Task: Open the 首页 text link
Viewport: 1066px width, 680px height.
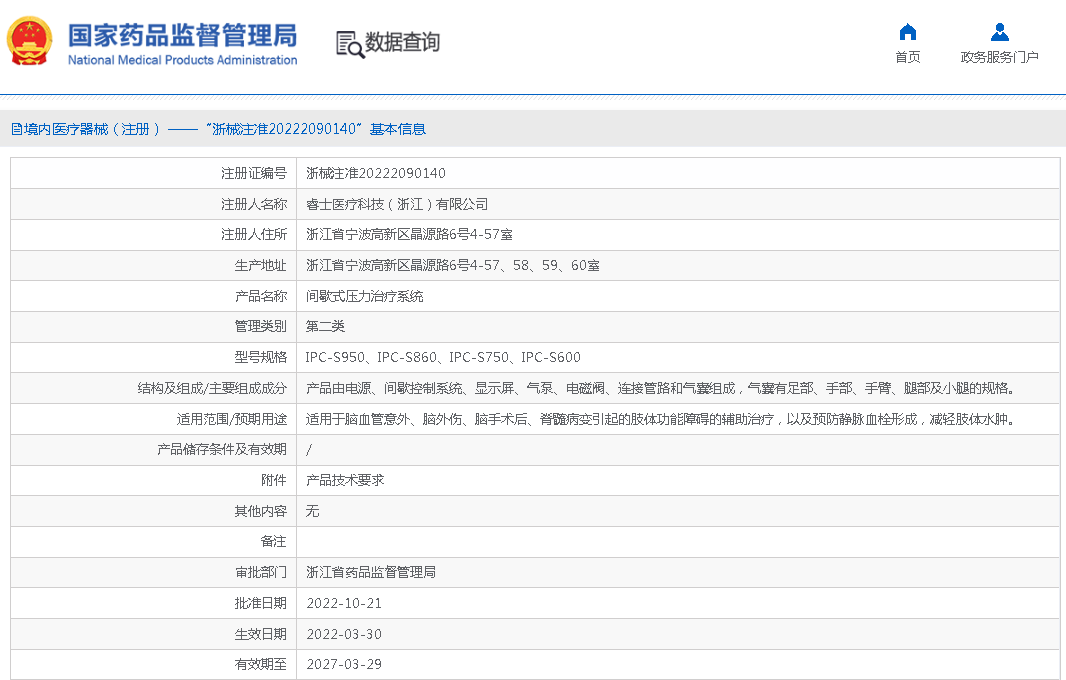Action: (x=907, y=57)
